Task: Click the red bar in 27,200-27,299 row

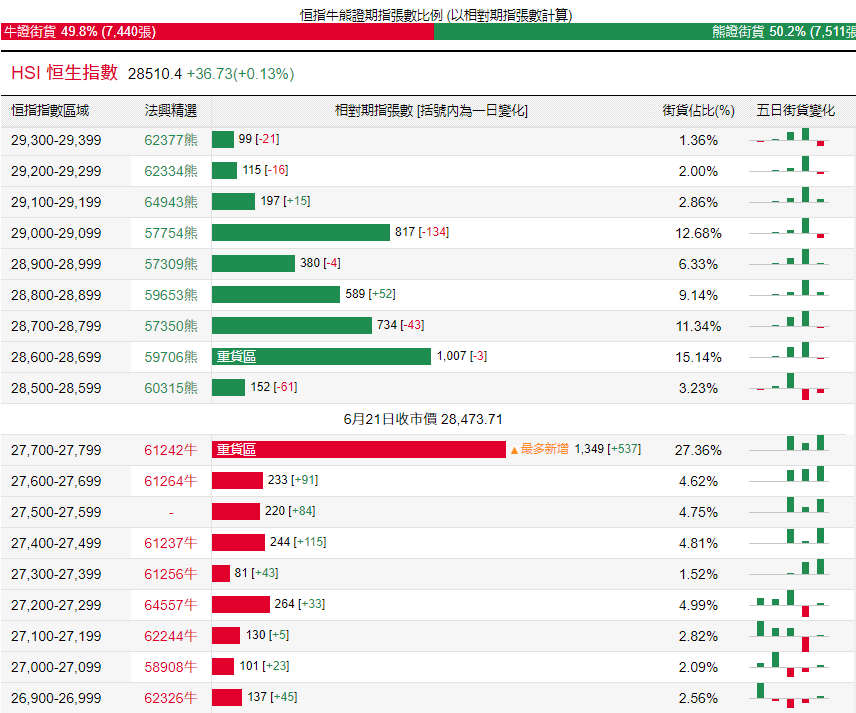Action: point(241,604)
